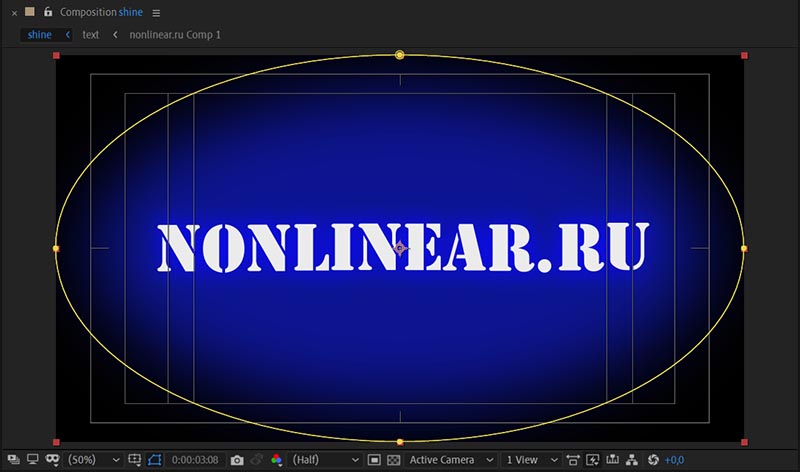Image resolution: width=800 pixels, height=472 pixels.
Task: Click the layer anchor point at center
Action: click(400, 249)
